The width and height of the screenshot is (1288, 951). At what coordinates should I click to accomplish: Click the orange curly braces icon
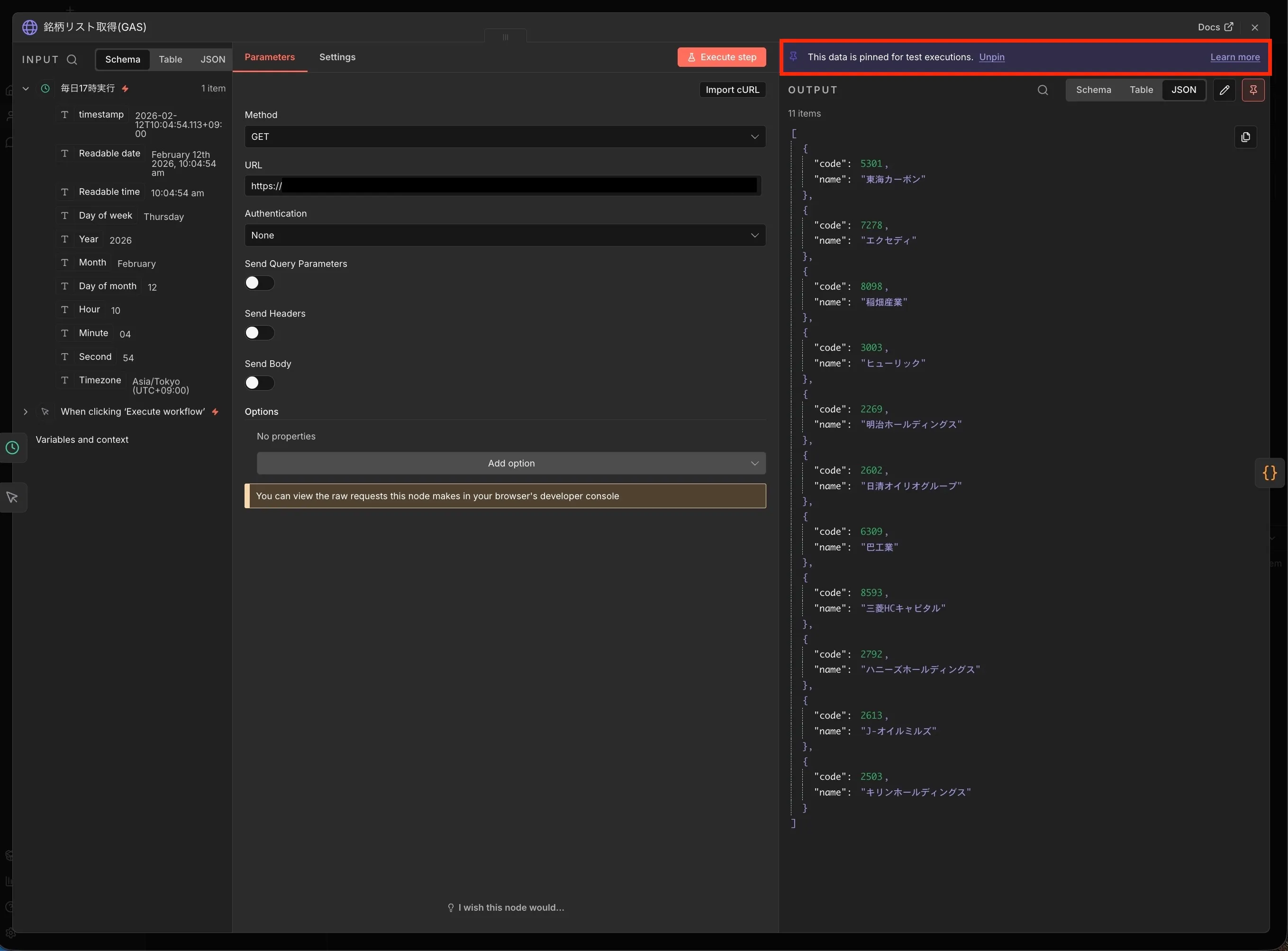tap(1270, 473)
